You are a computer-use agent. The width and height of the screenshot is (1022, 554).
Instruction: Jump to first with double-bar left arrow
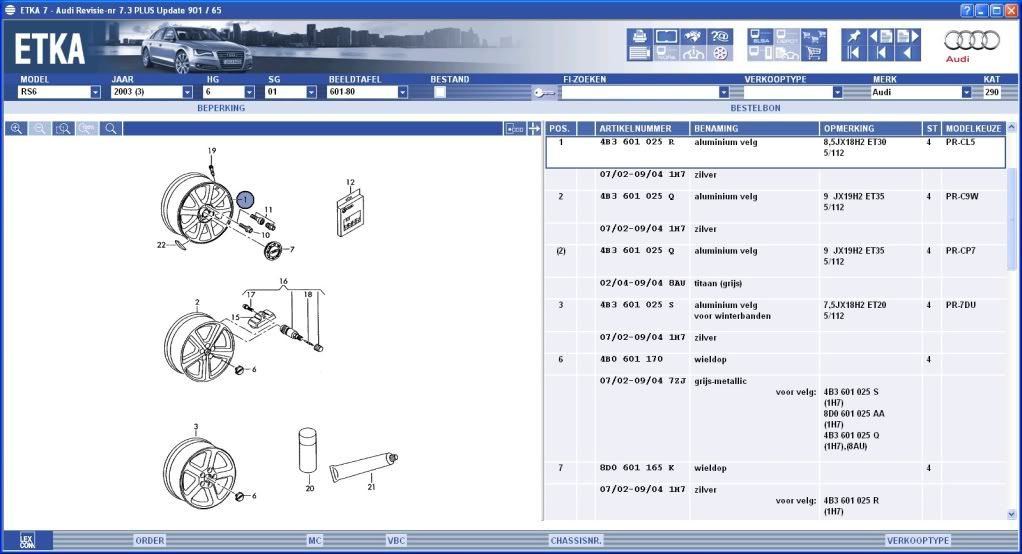pyautogui.click(x=854, y=53)
